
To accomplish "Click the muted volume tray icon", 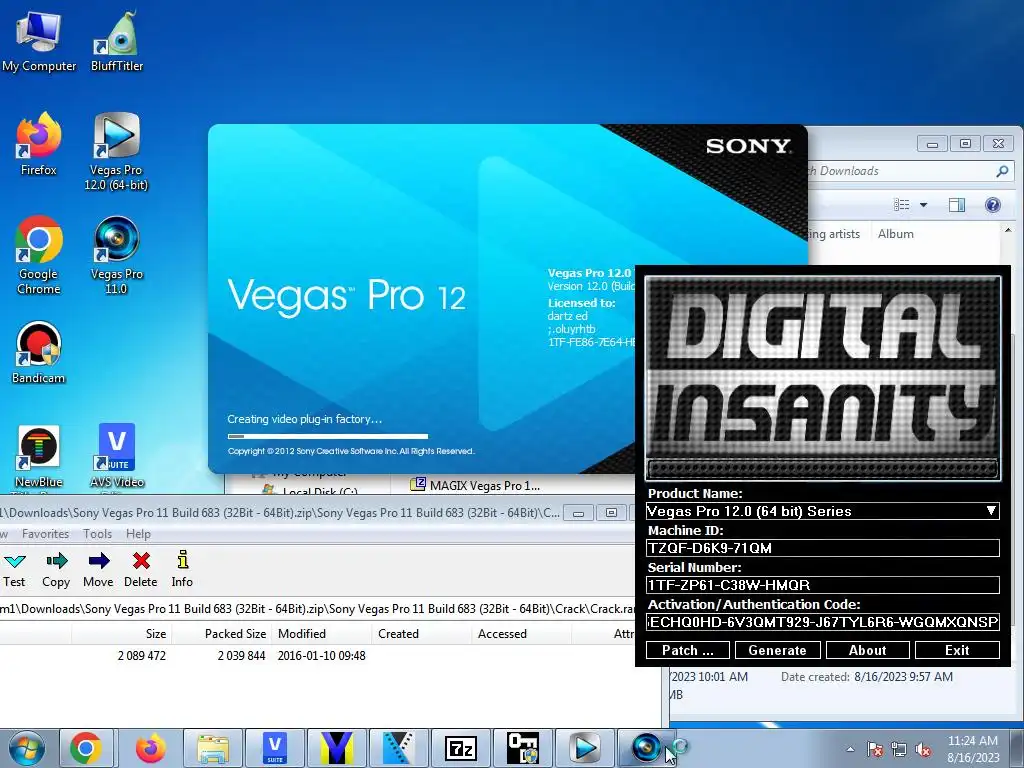I will pyautogui.click(x=923, y=750).
